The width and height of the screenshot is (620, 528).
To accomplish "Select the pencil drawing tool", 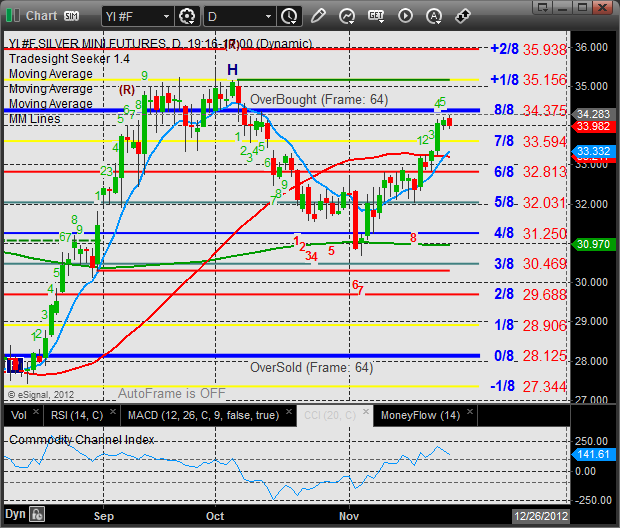I will (x=318, y=16).
